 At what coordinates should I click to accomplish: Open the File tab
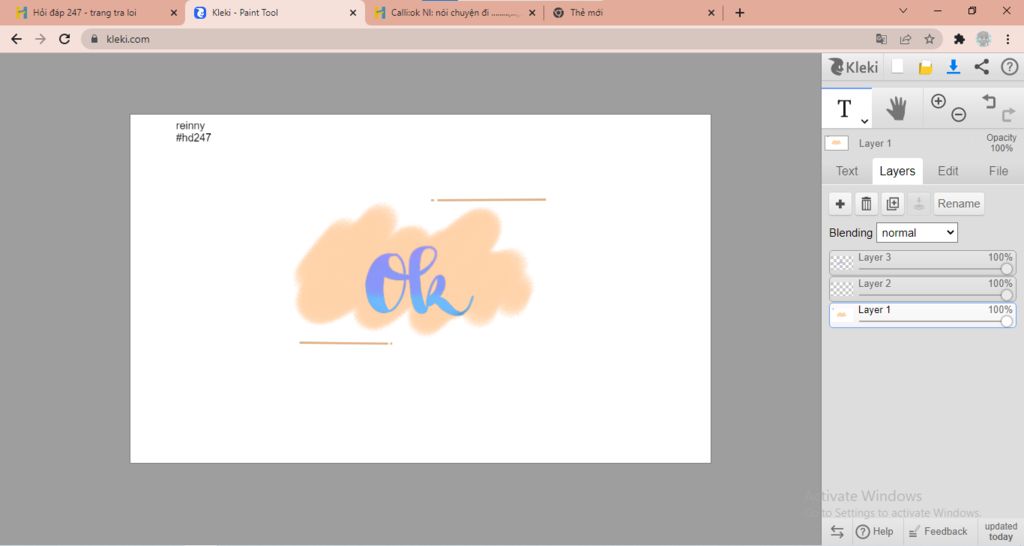[x=998, y=171]
